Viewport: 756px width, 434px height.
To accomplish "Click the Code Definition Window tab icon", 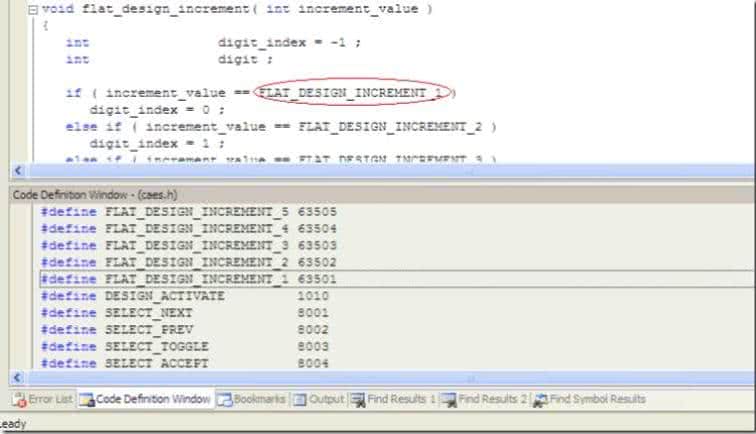I will pyautogui.click(x=86, y=399).
